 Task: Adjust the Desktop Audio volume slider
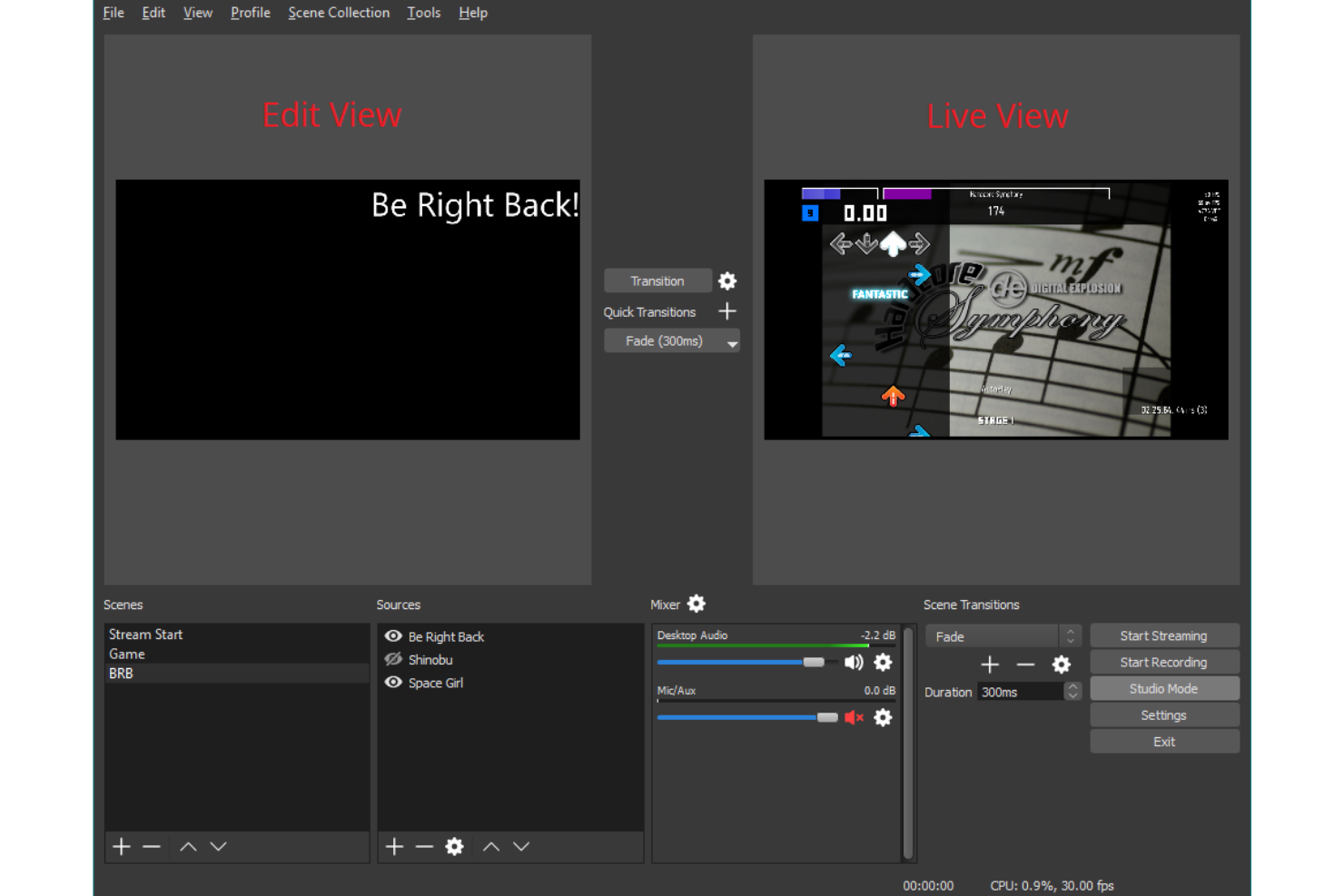[x=812, y=662]
